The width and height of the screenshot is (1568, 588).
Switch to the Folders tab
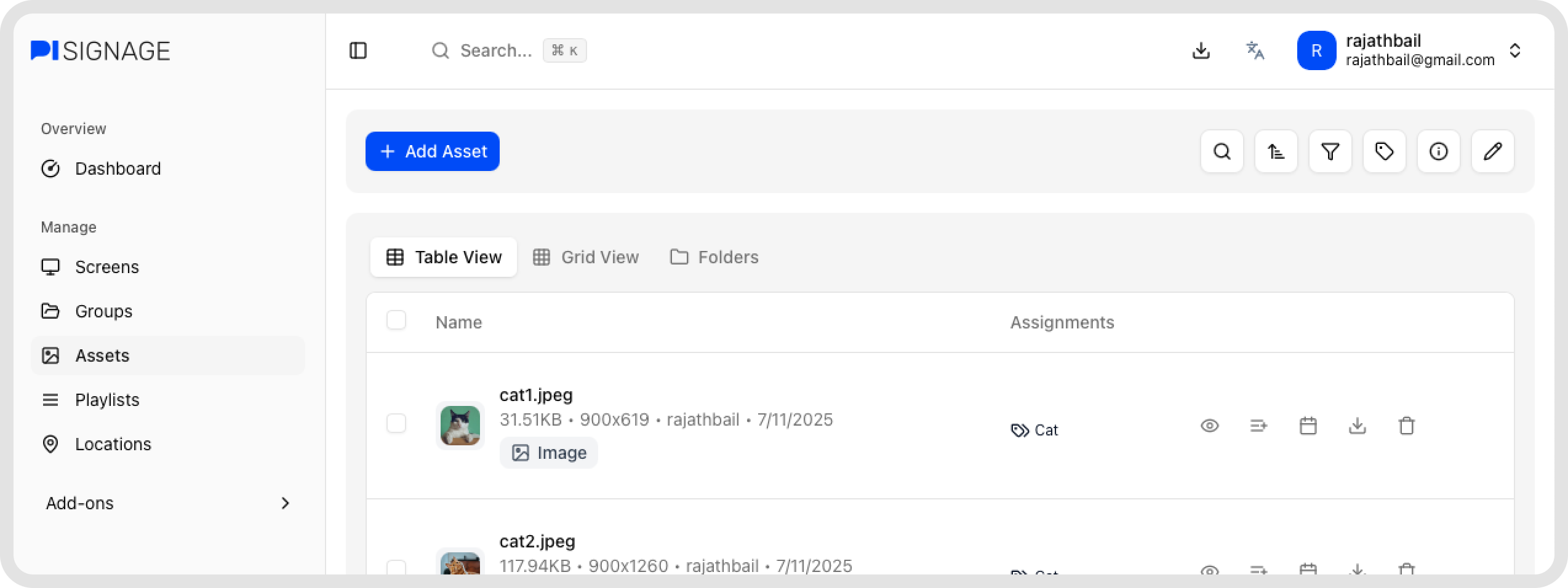(714, 257)
